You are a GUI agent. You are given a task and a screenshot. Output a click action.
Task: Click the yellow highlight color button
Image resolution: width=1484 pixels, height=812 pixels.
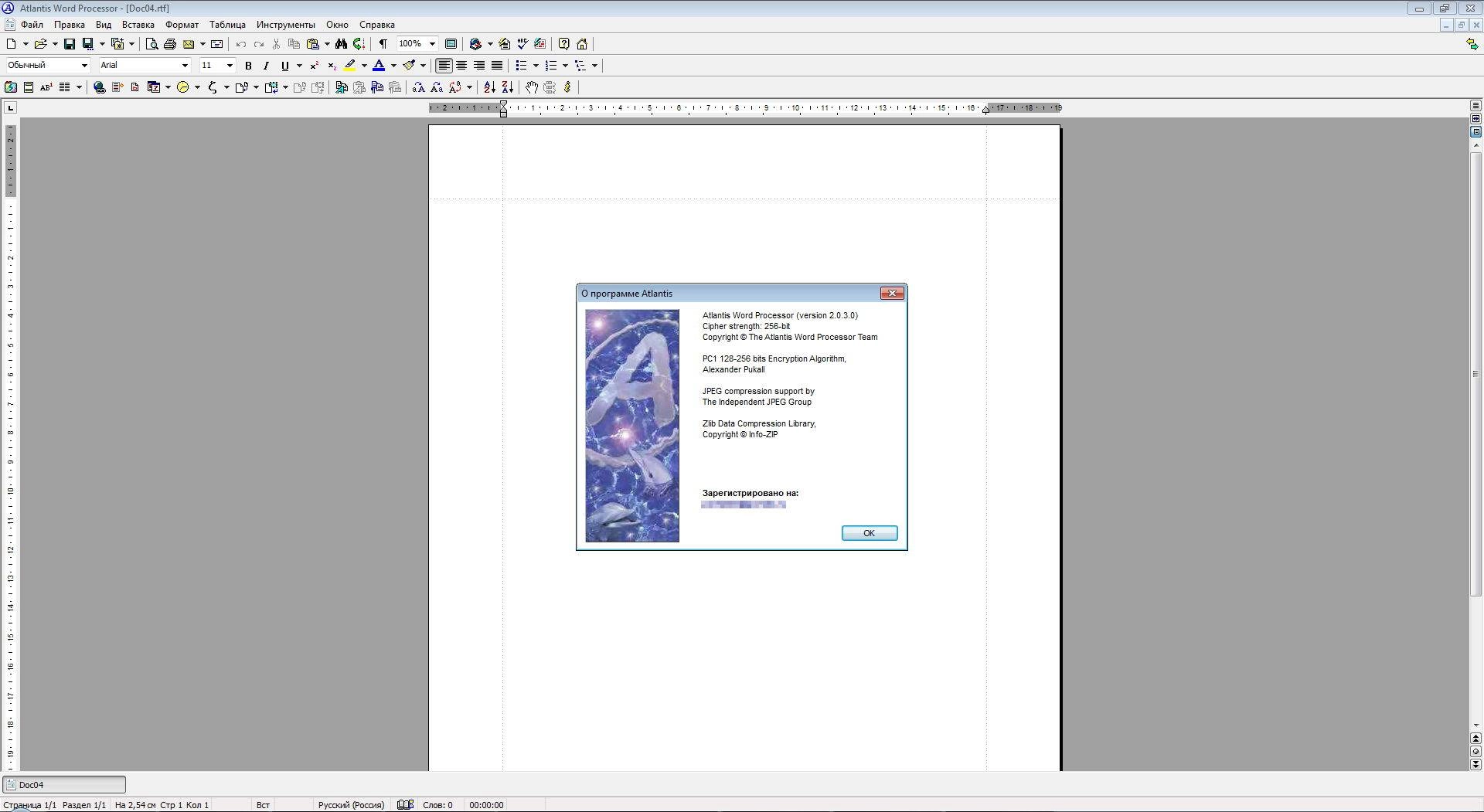[x=350, y=66]
